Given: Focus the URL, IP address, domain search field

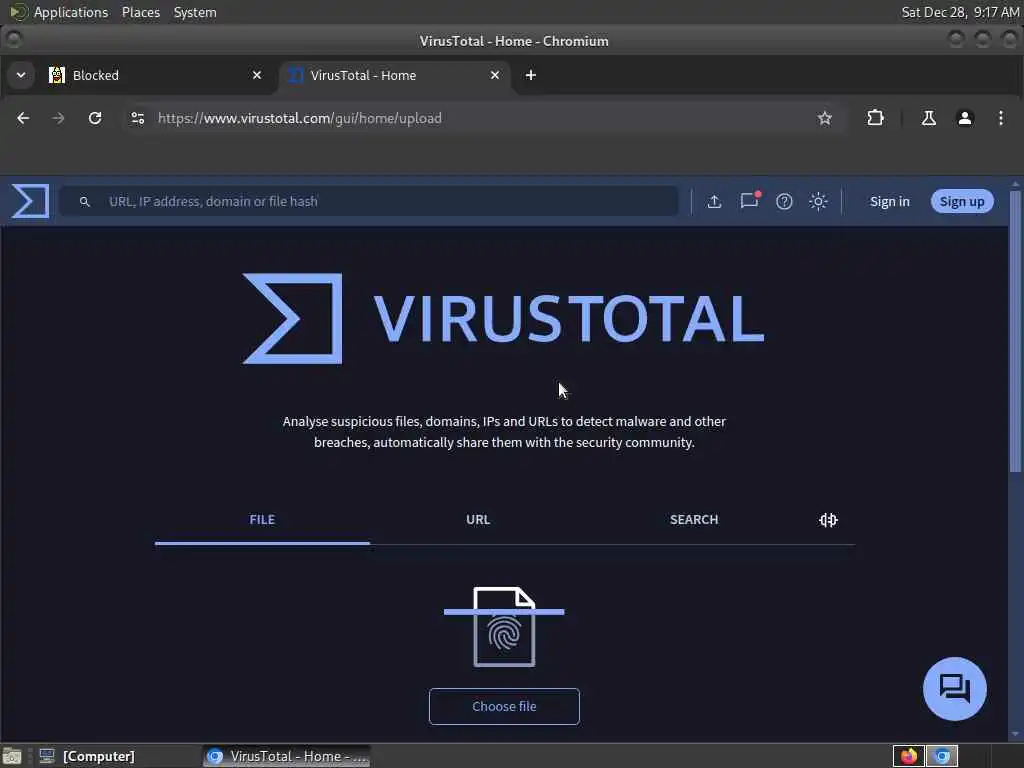Looking at the screenshot, I should point(369,201).
